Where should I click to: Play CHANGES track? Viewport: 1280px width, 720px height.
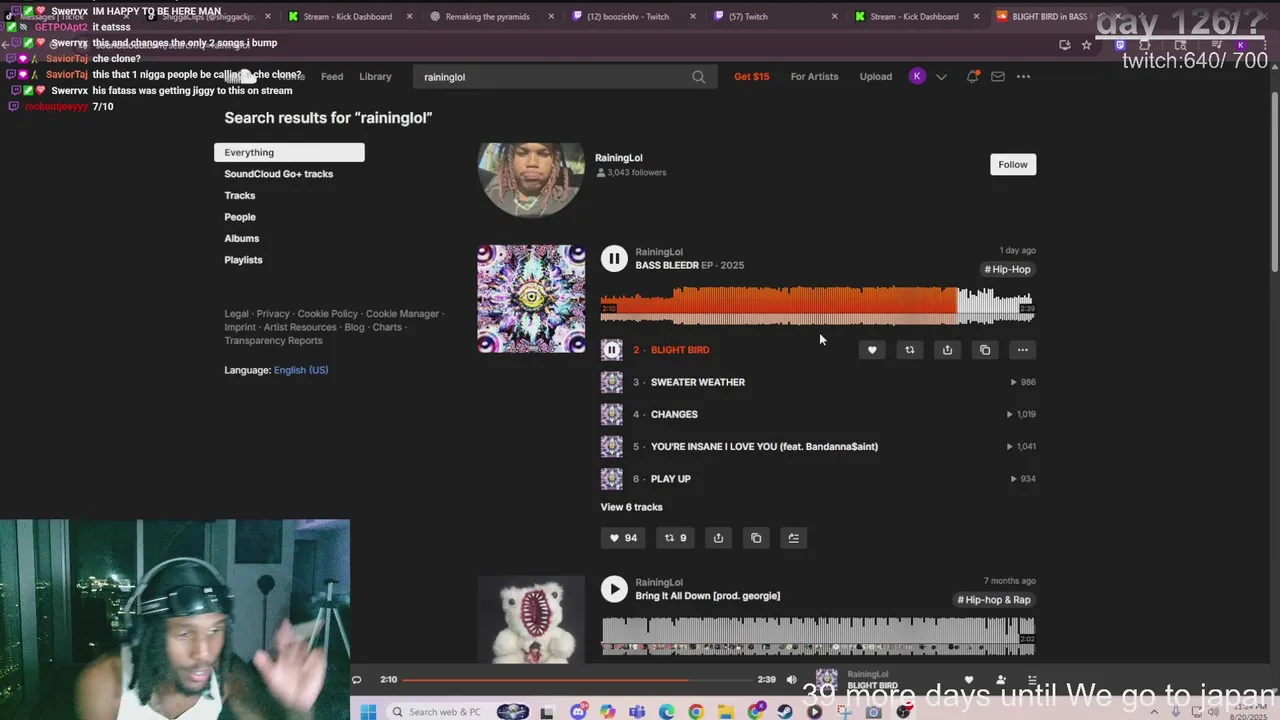(x=674, y=414)
